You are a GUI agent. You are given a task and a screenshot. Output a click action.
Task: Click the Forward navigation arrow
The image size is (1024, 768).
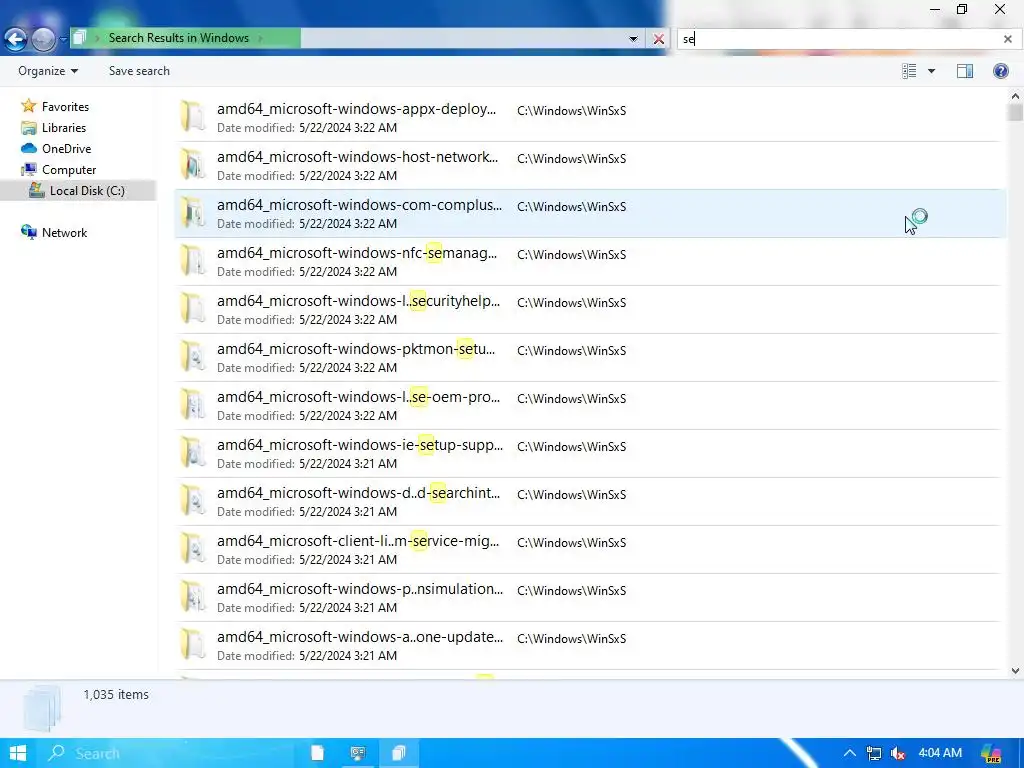(43, 39)
